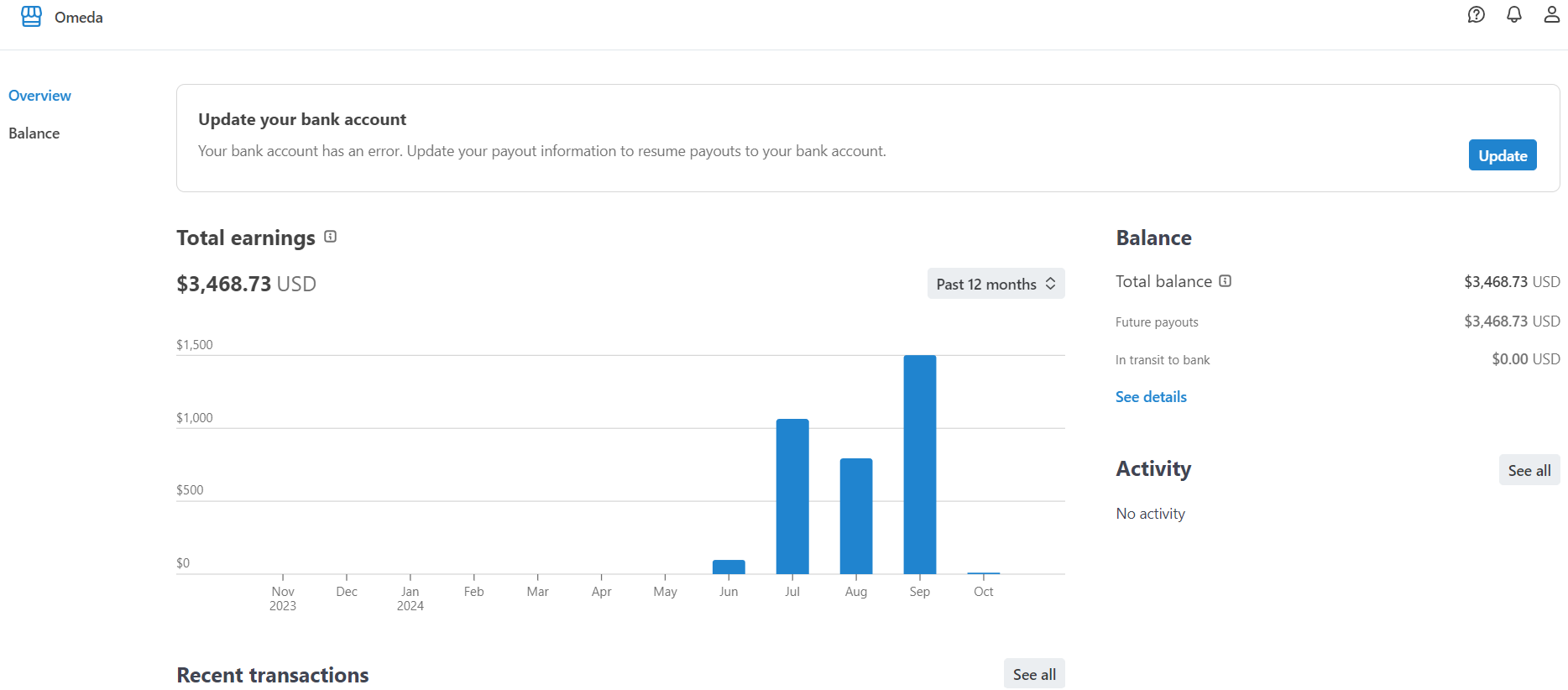Click the Omeda brand name text

tap(79, 18)
